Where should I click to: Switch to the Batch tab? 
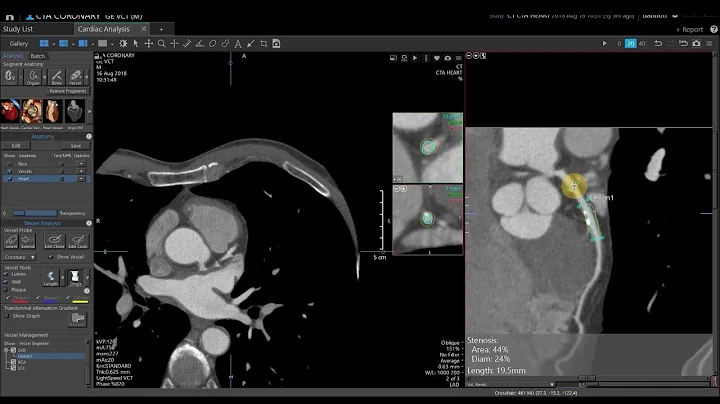pyautogui.click(x=38, y=56)
